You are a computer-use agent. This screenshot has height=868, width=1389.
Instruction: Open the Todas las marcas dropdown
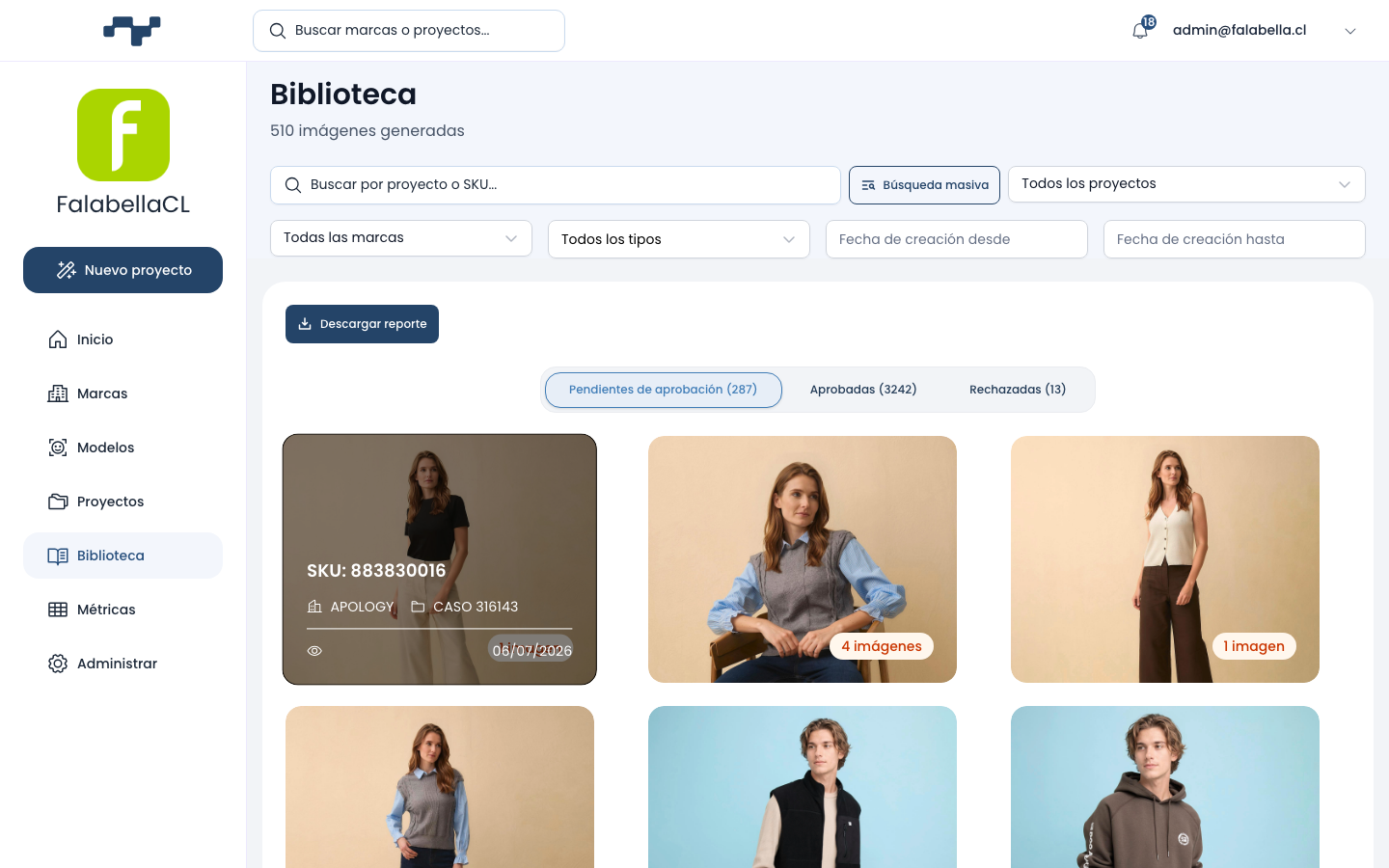401,238
